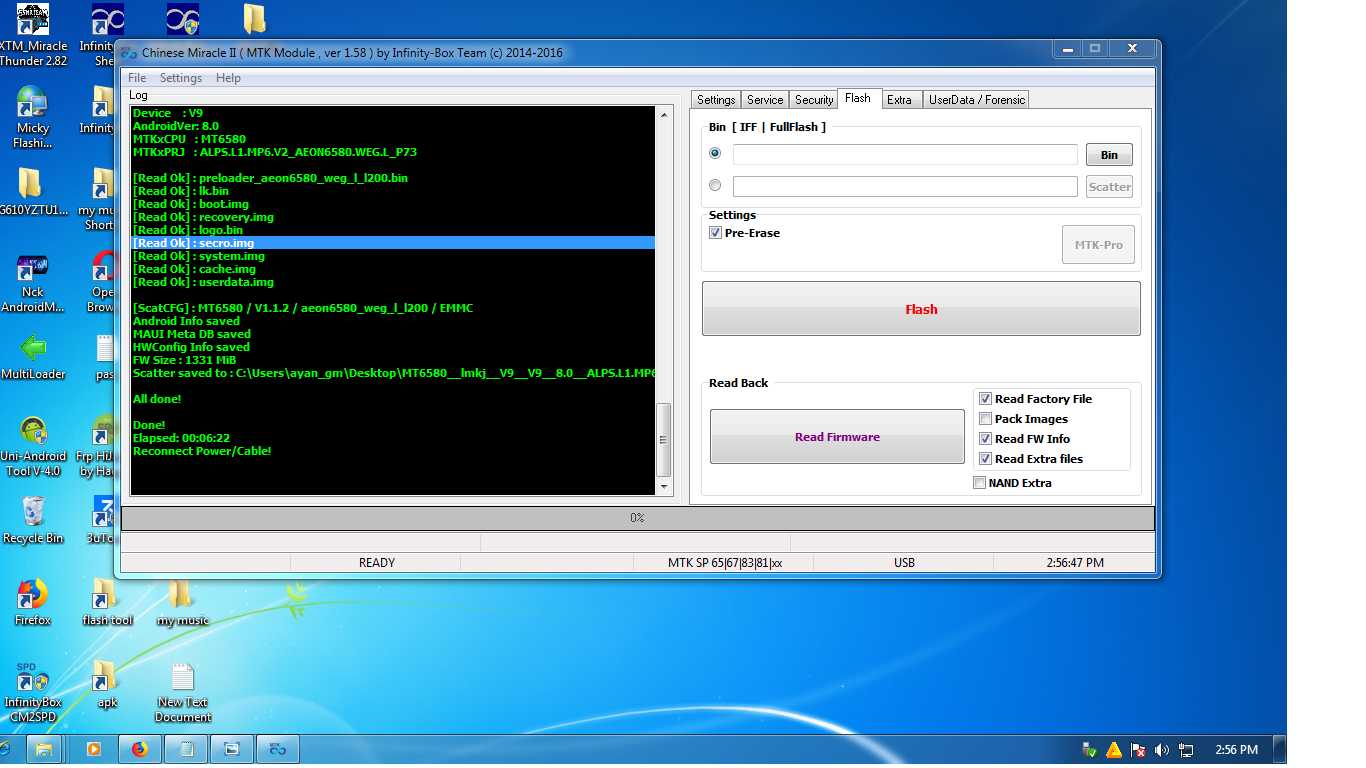
Task: Click the taskbar clock showing 2:56 PM
Action: [1236, 749]
